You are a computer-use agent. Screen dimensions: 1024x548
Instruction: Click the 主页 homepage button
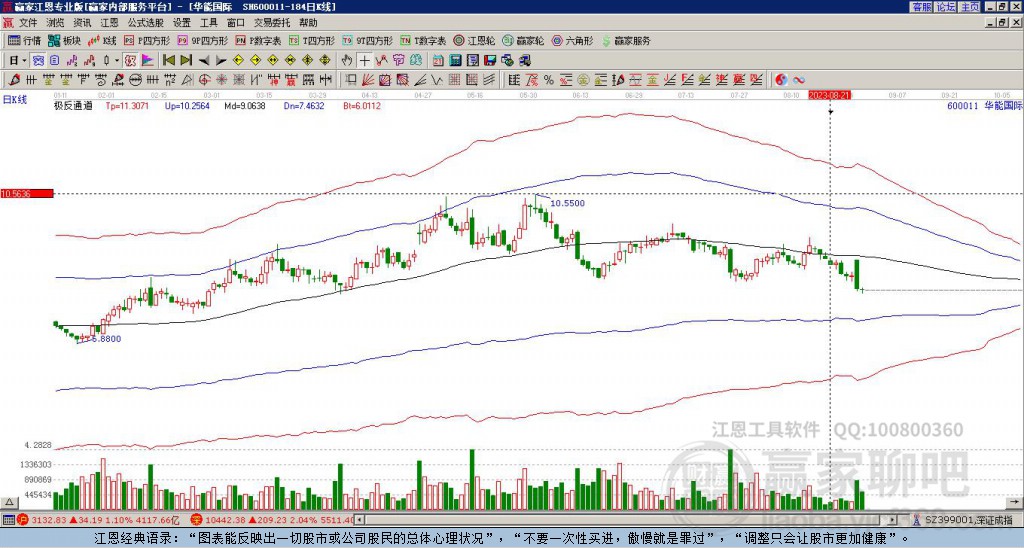[x=969, y=6]
